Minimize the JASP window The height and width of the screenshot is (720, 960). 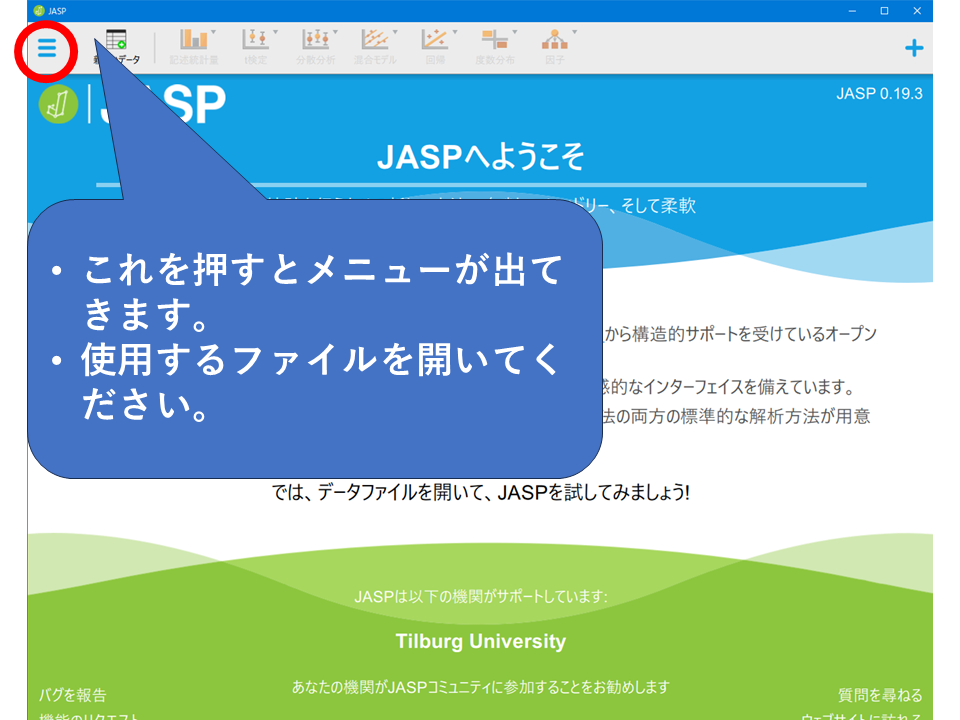852,10
